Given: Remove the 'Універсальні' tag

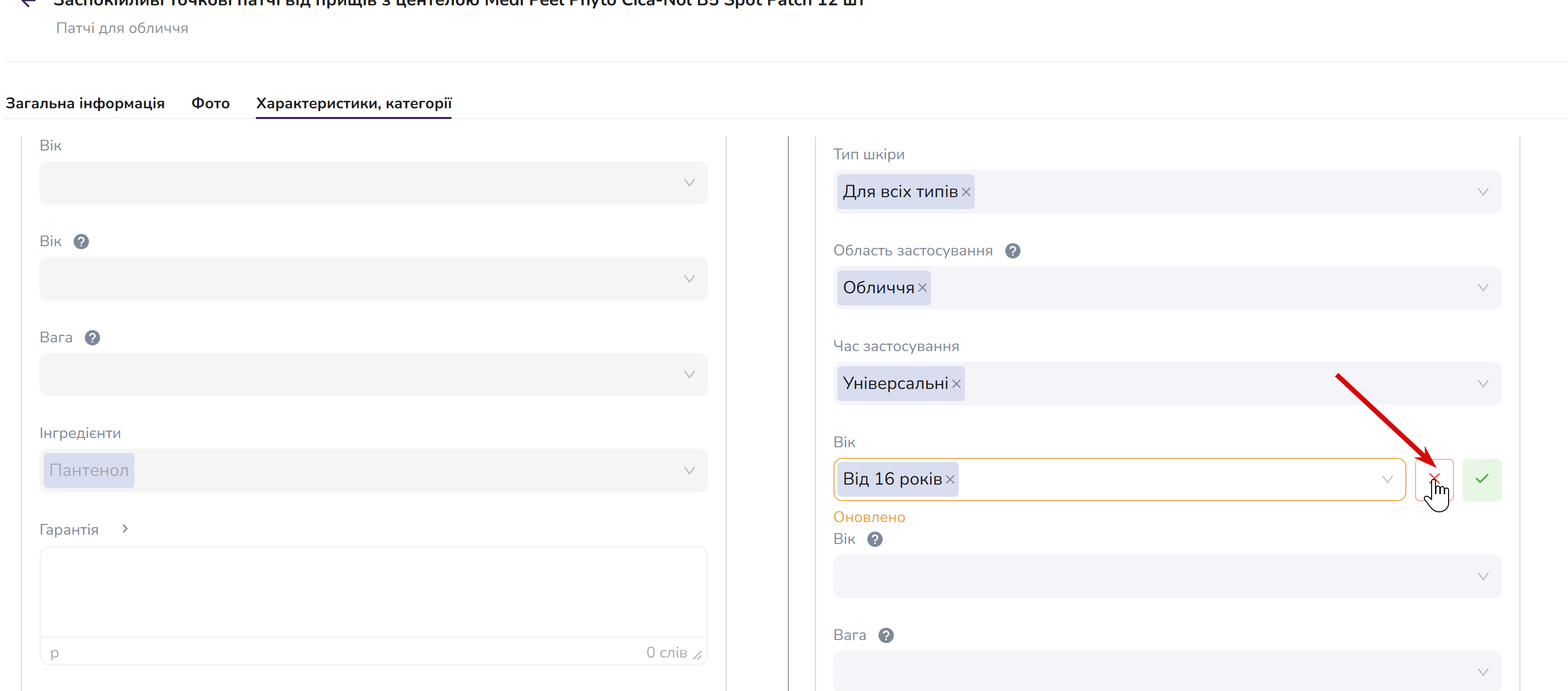Looking at the screenshot, I should coord(956,384).
